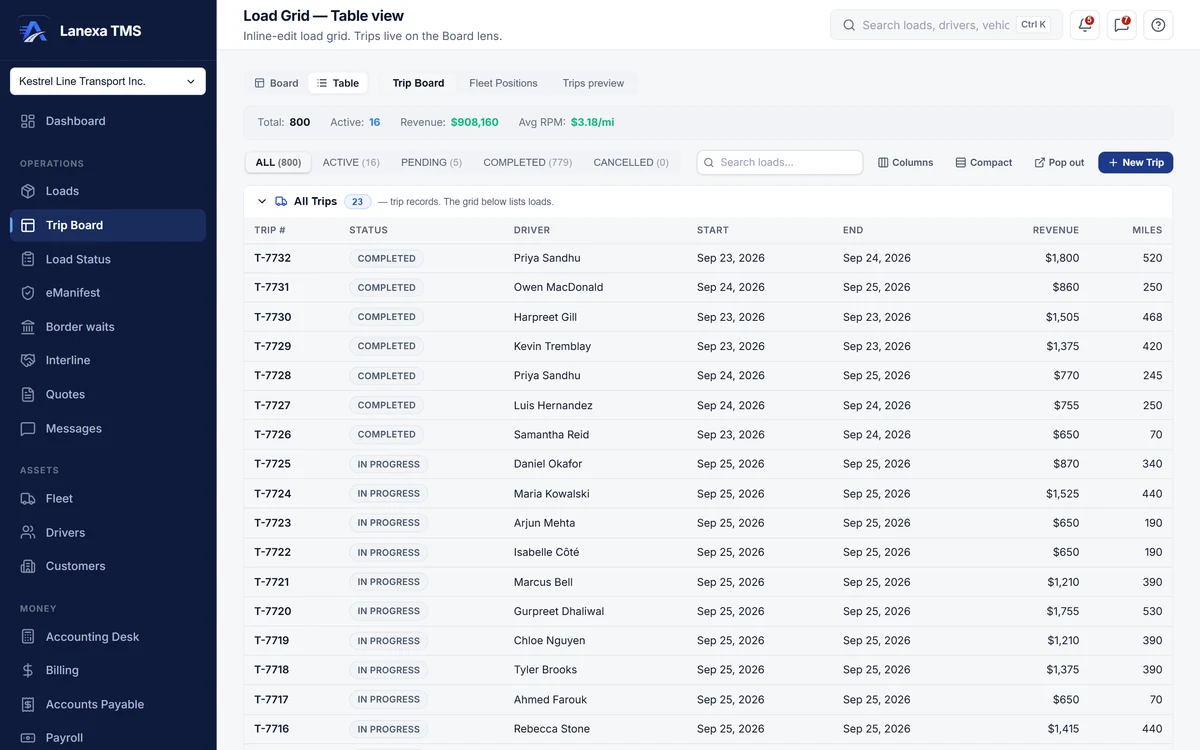Screen dimensions: 1200x750
Task: Sort by the REVENUE column header
Action: (x=1056, y=230)
